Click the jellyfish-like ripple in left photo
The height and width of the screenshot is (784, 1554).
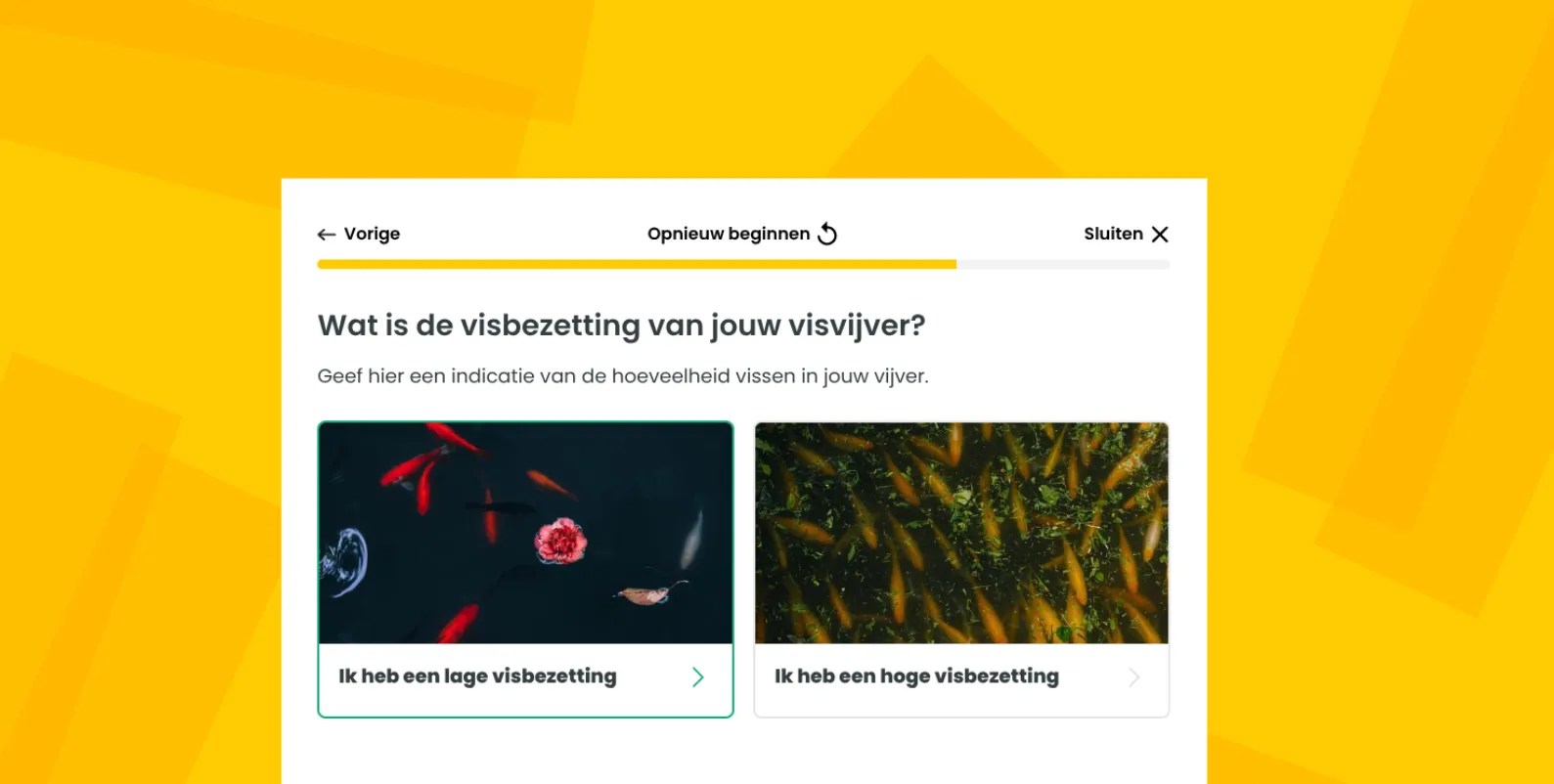pos(345,562)
